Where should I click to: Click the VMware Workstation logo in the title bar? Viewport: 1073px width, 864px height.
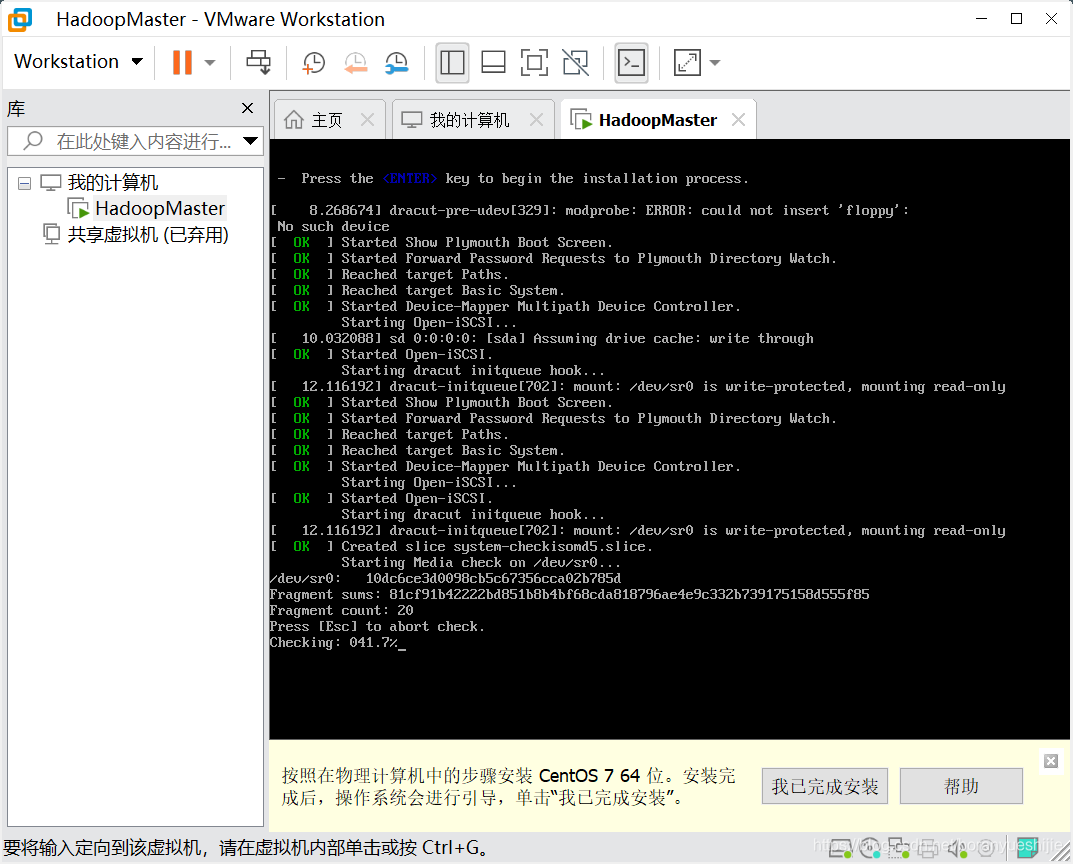[x=20, y=19]
